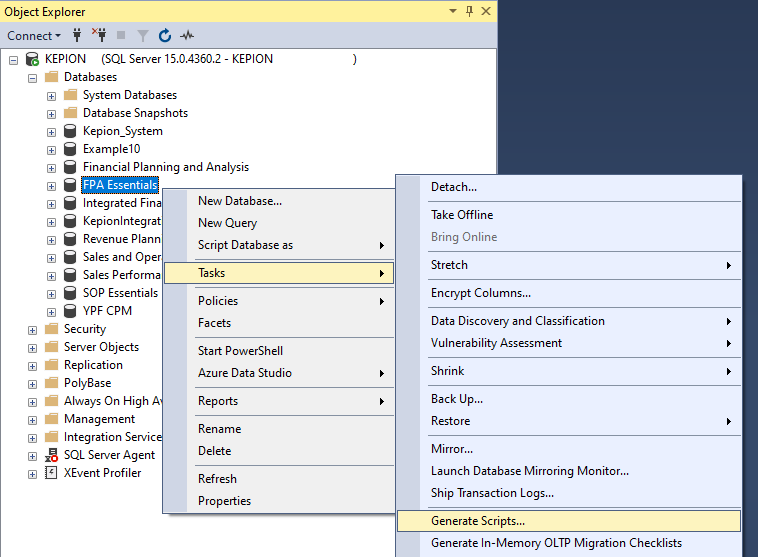Click the SQL Server Agent icon
The image size is (758, 557).
[51, 455]
